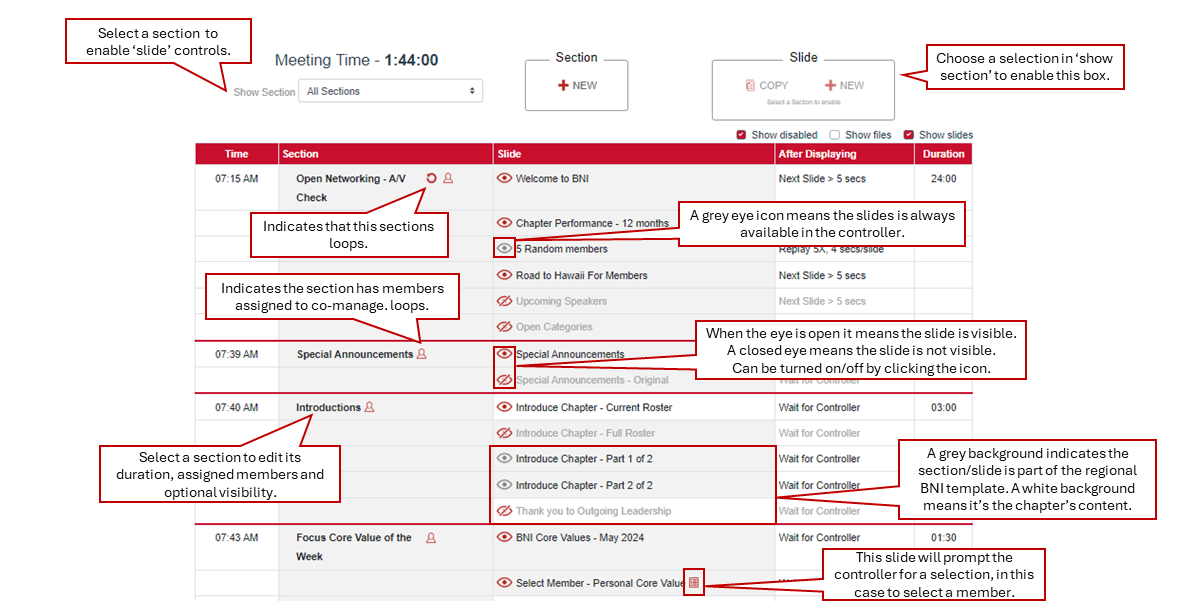Screen dimensions: 1177x612
Task: Click the Section NEW button
Action: 577,86
